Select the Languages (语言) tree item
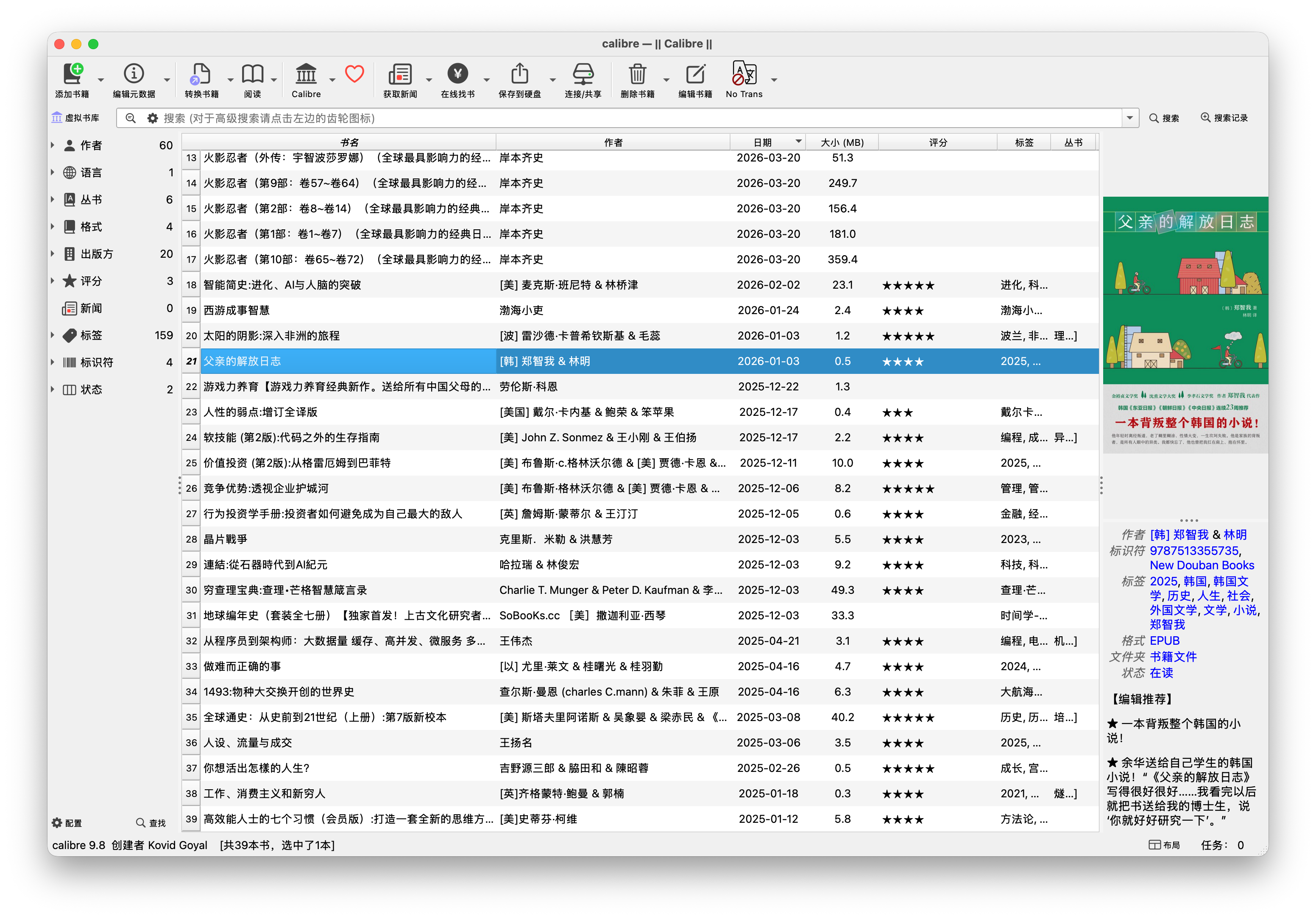This screenshot has width=1316, height=919. [x=112, y=173]
